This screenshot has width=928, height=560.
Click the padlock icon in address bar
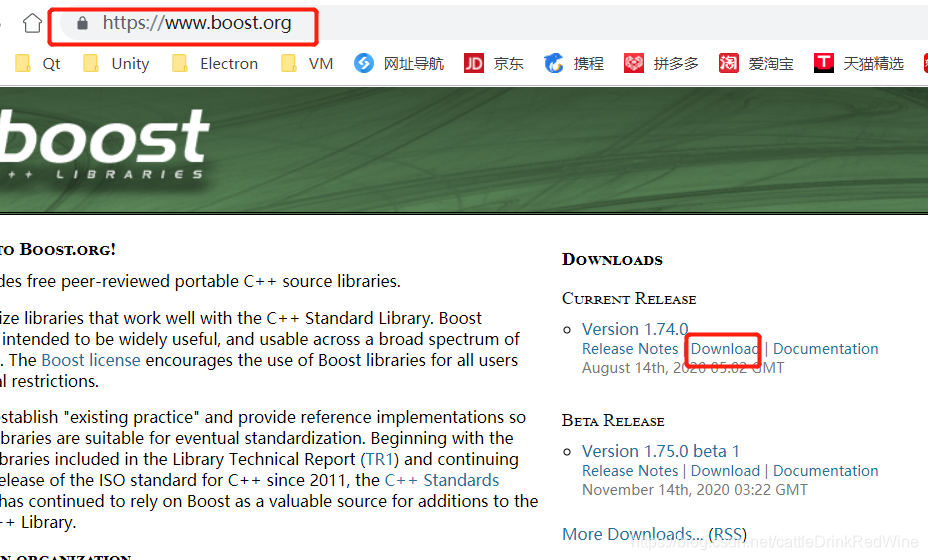82,23
